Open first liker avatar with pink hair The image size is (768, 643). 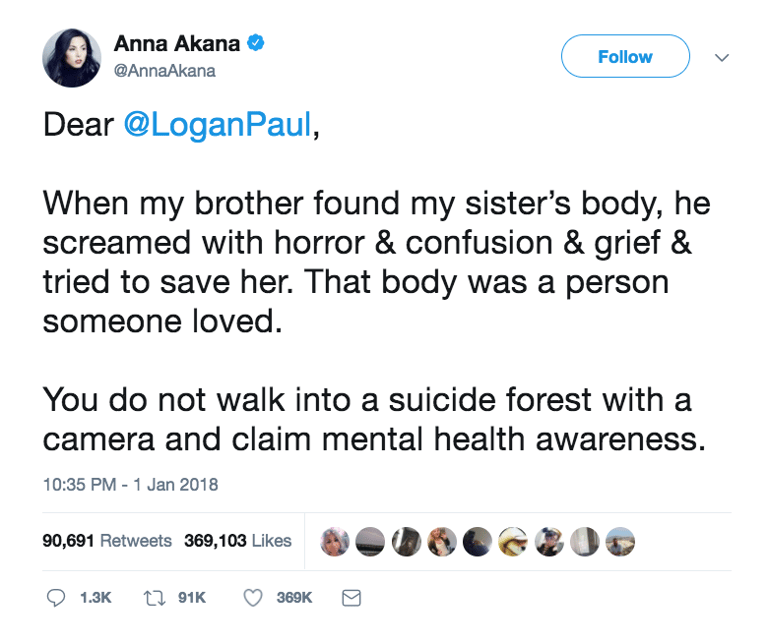tap(335, 541)
